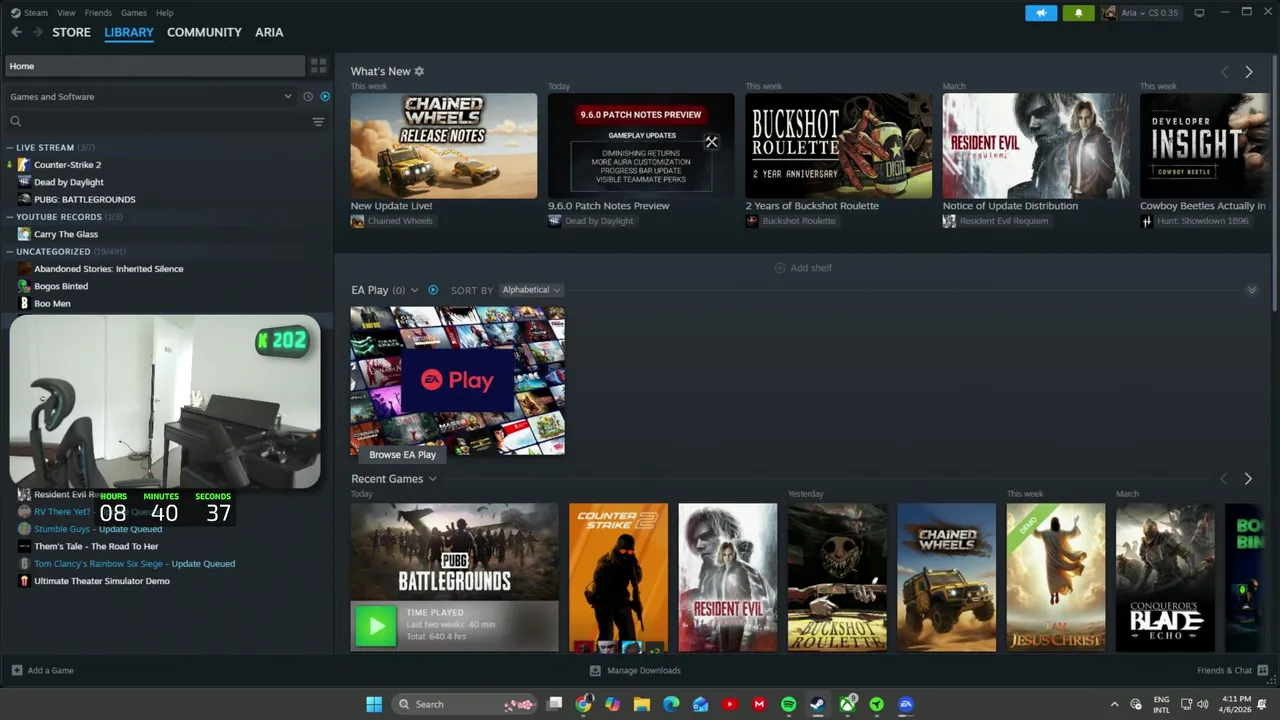Select Bogos Binted in the game list
The width and height of the screenshot is (1280, 720).
click(x=61, y=286)
